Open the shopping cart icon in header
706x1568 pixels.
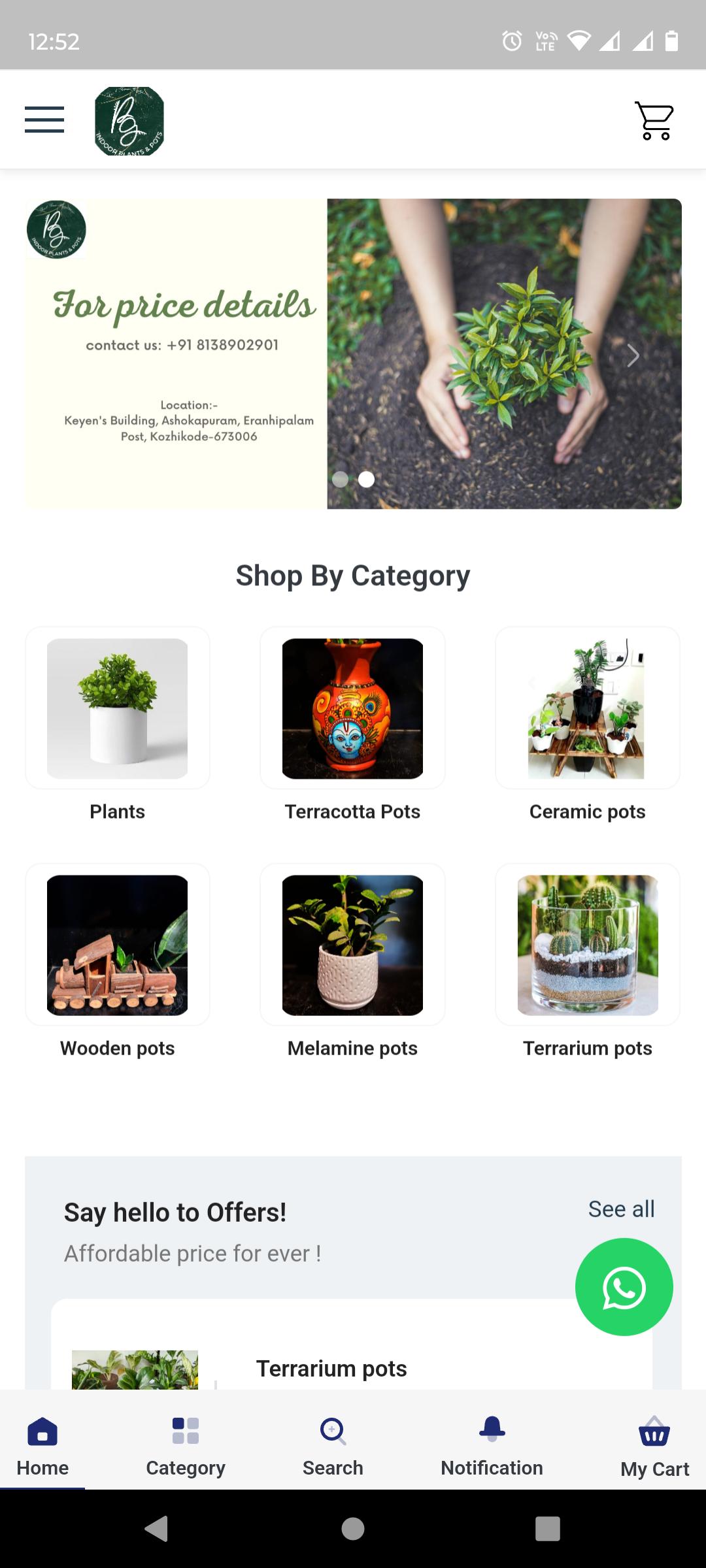(654, 121)
